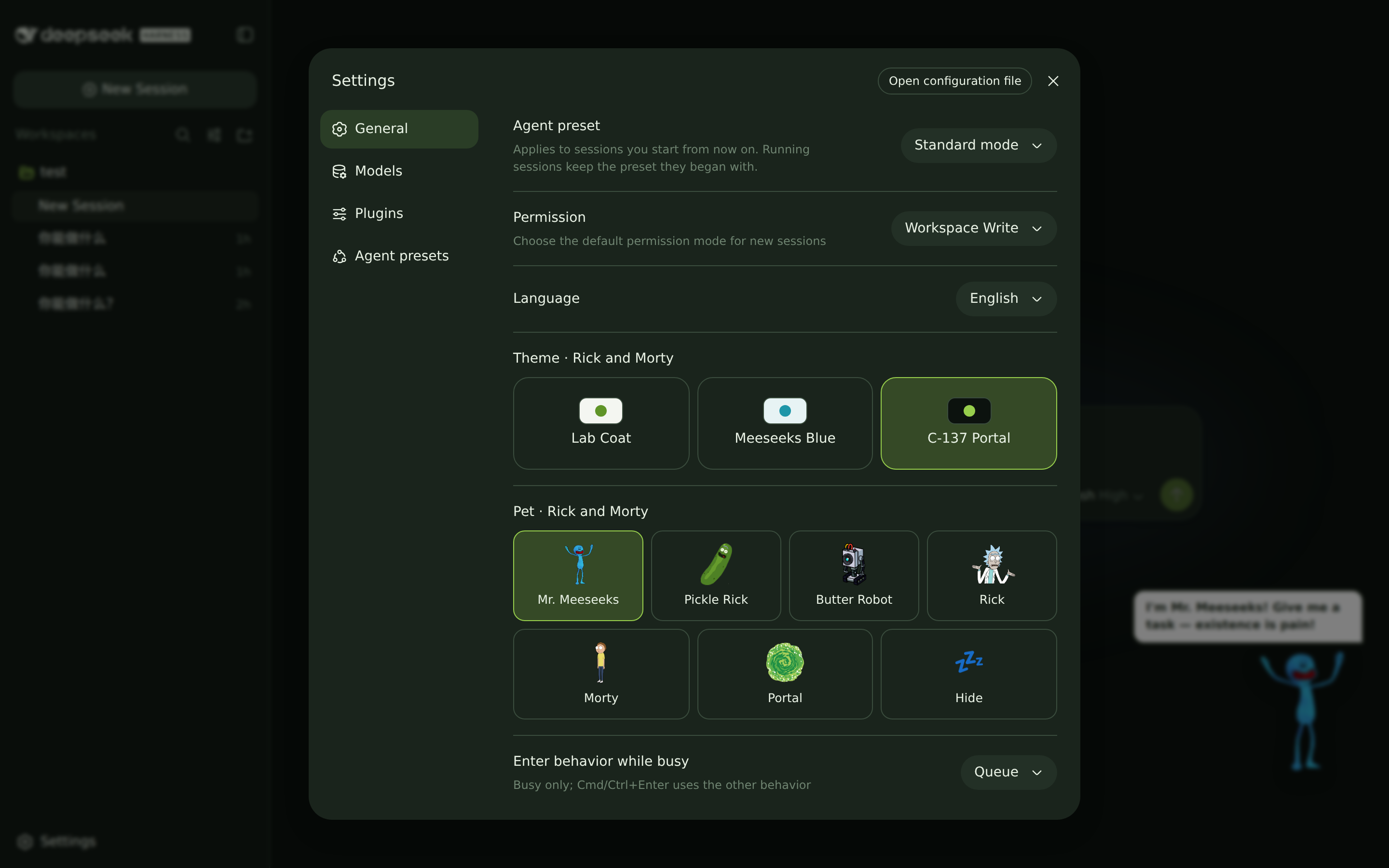This screenshot has width=1389, height=868.
Task: Choose the Morty pet card
Action: tap(601, 674)
